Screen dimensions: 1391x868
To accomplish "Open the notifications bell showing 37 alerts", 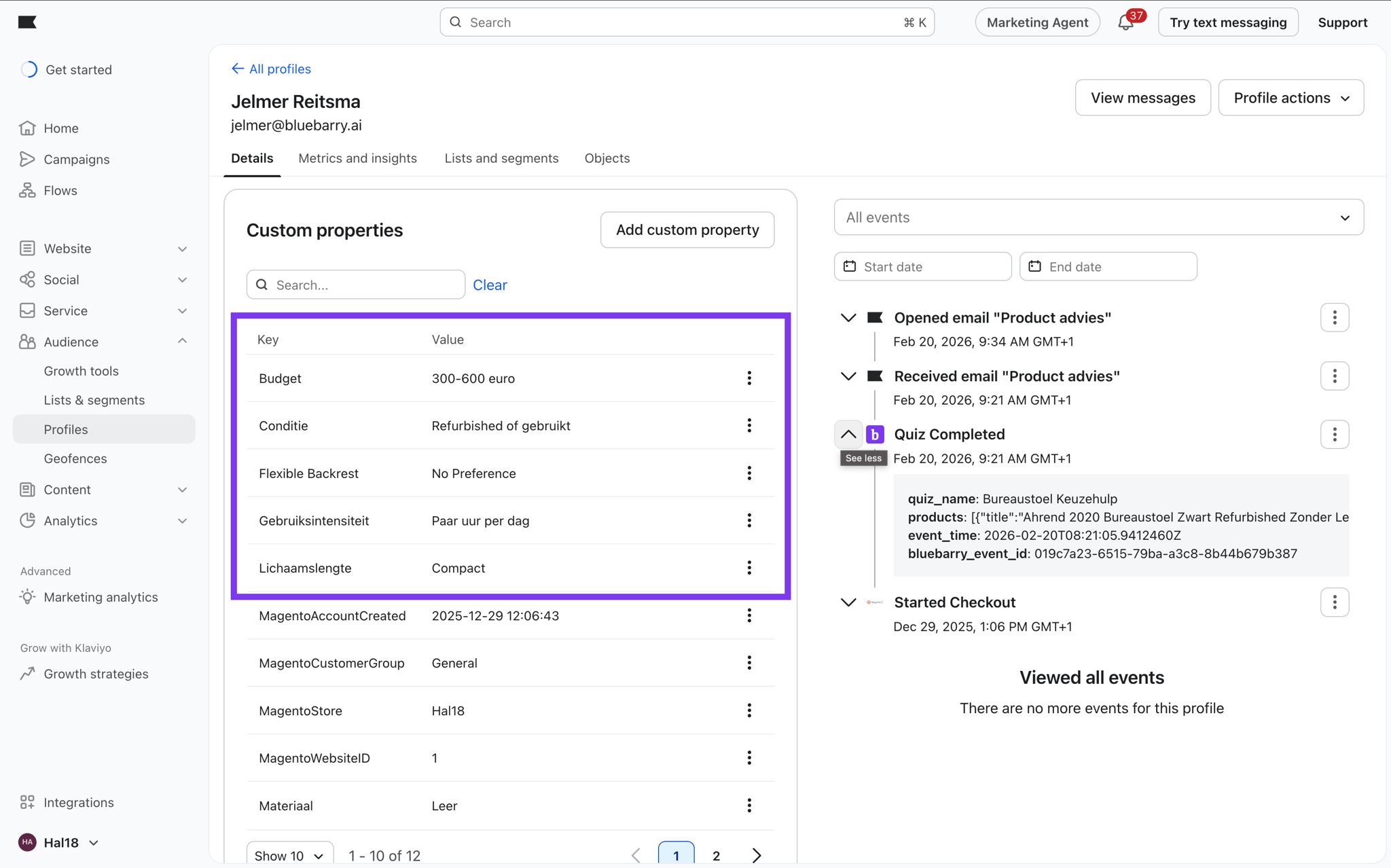I will pyautogui.click(x=1123, y=22).
